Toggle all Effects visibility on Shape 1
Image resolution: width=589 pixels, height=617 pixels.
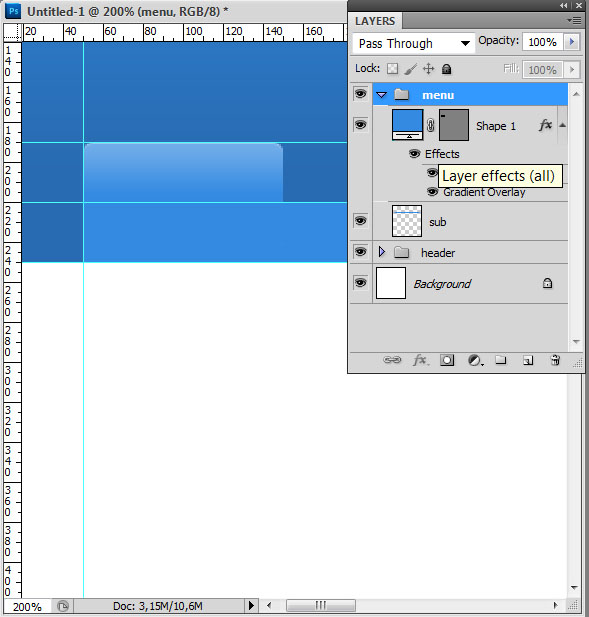pyautogui.click(x=414, y=153)
